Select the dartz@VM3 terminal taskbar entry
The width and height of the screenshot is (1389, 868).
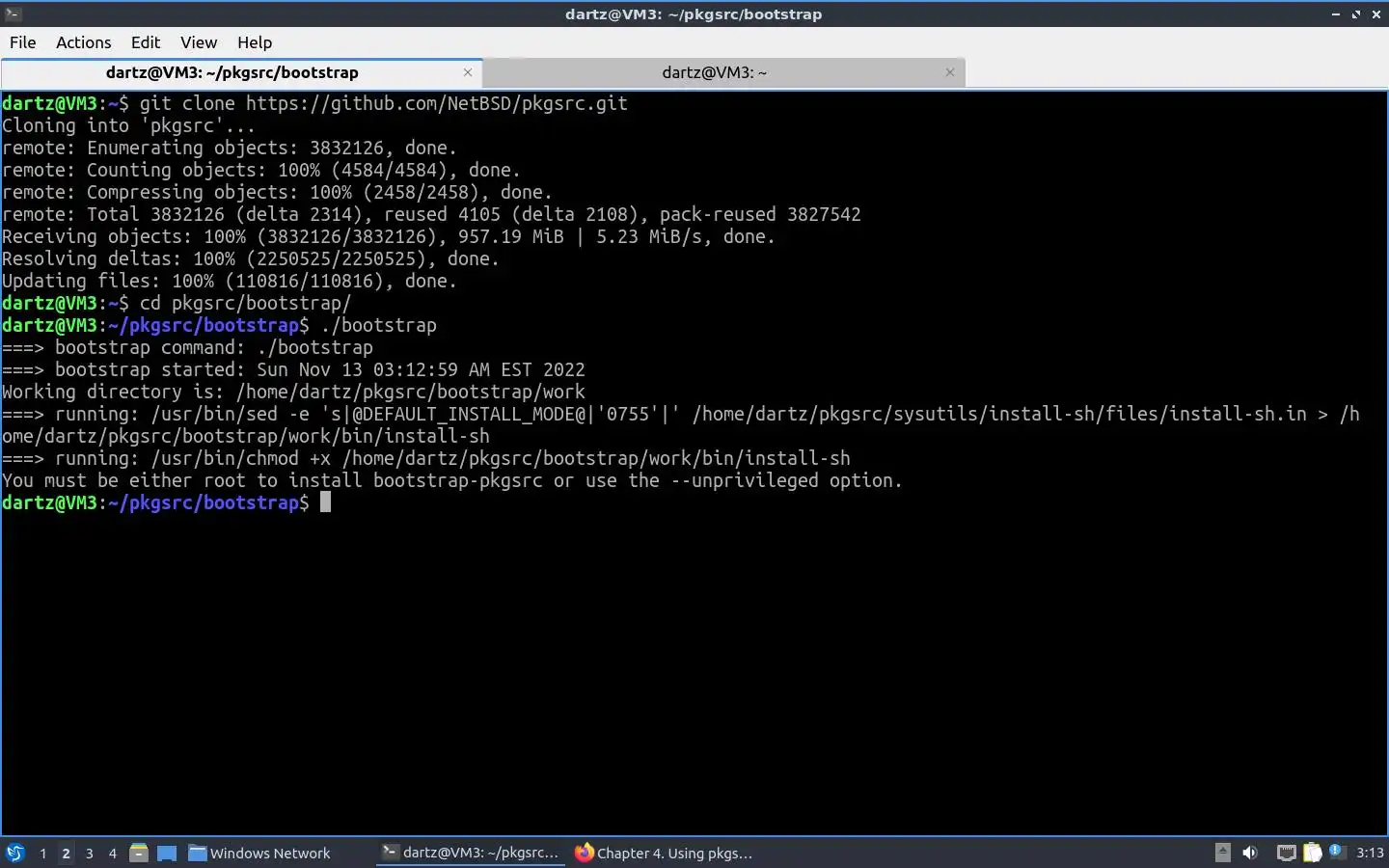(470, 853)
